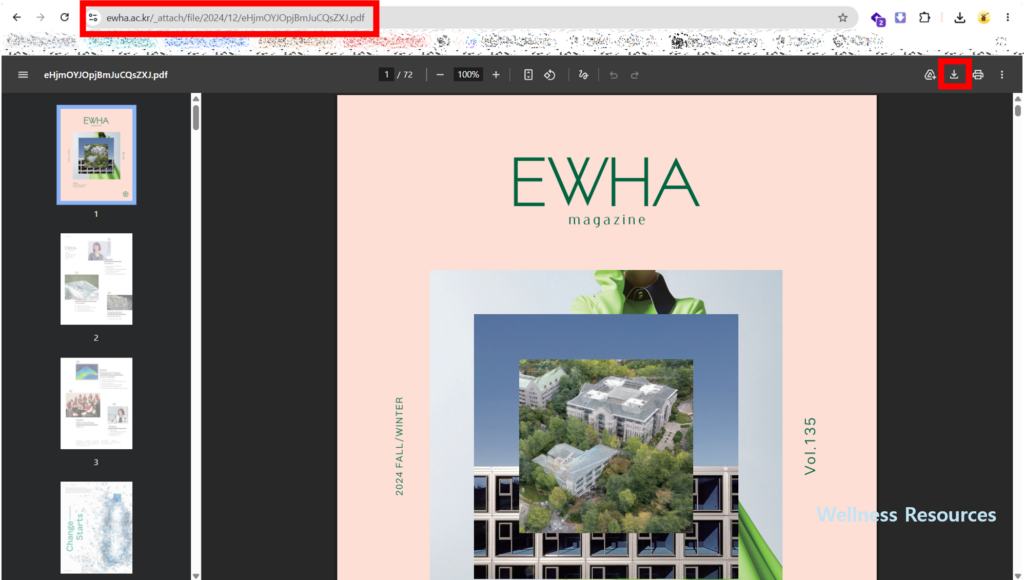Image resolution: width=1024 pixels, height=580 pixels.
Task: Toggle the fit-to-page icon
Action: point(528,74)
